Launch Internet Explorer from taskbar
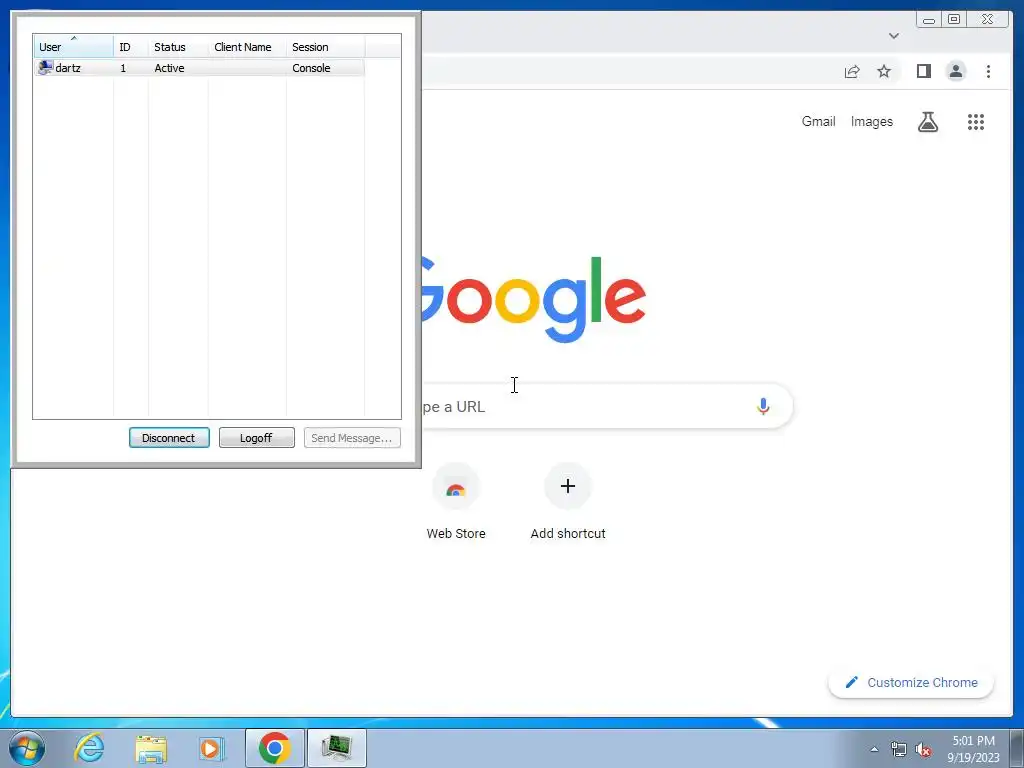The image size is (1024, 768). (89, 748)
